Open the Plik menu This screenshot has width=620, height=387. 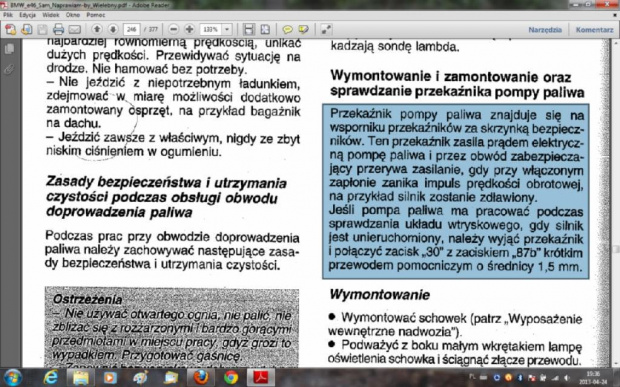click(8, 15)
